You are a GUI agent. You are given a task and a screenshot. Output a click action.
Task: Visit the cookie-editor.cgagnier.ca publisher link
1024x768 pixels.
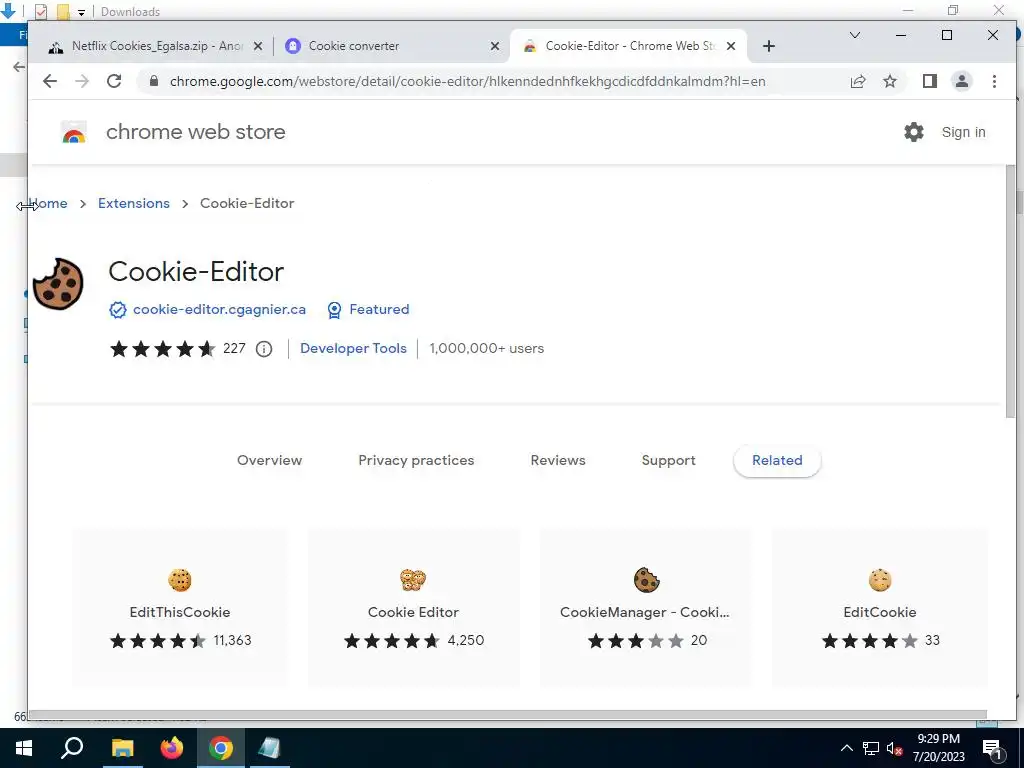(x=219, y=310)
